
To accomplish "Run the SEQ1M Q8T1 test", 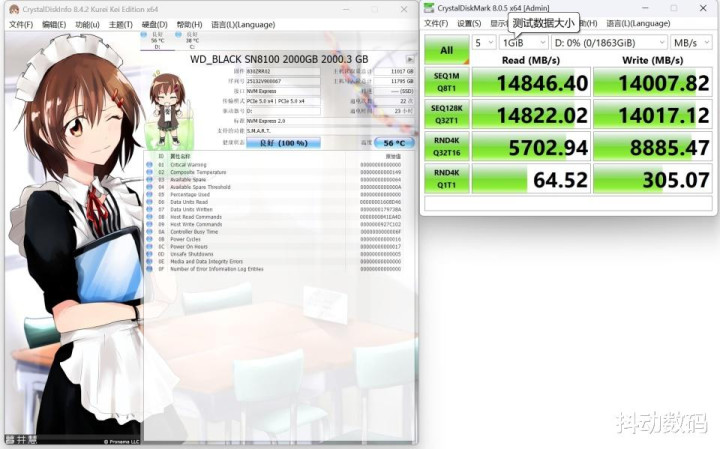I will pyautogui.click(x=447, y=82).
